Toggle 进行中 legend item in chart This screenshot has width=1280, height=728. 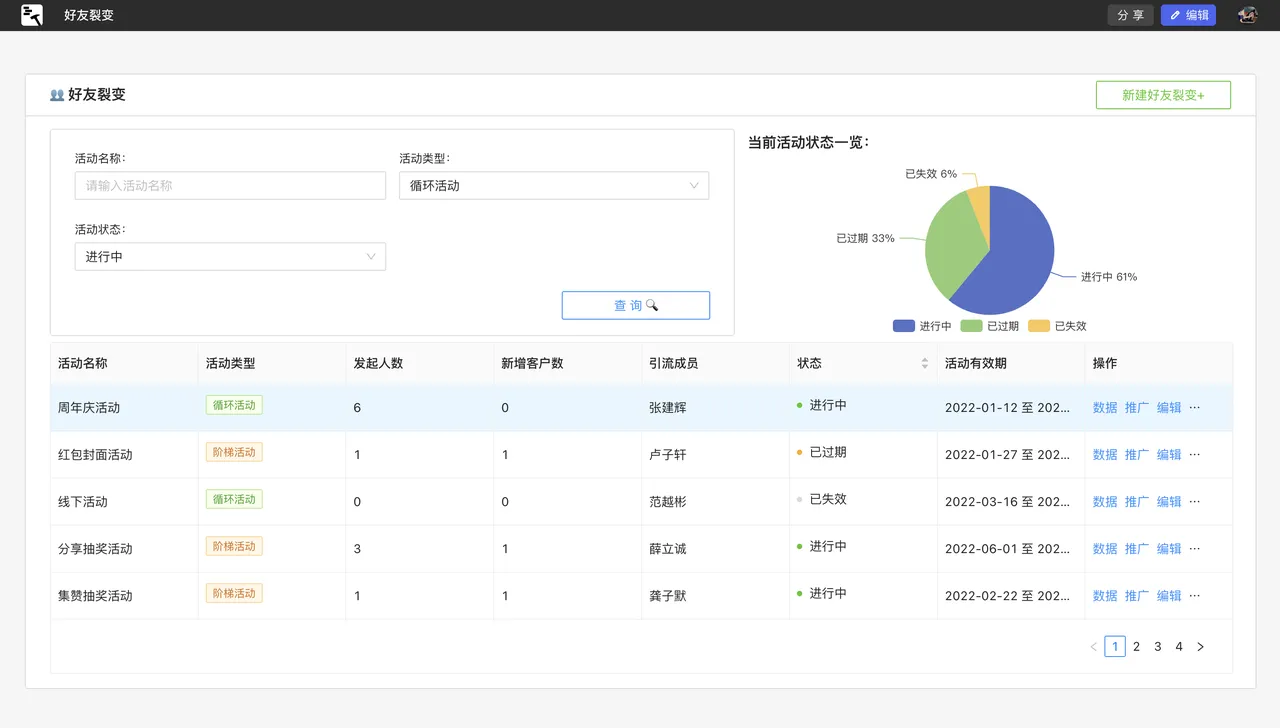point(922,326)
